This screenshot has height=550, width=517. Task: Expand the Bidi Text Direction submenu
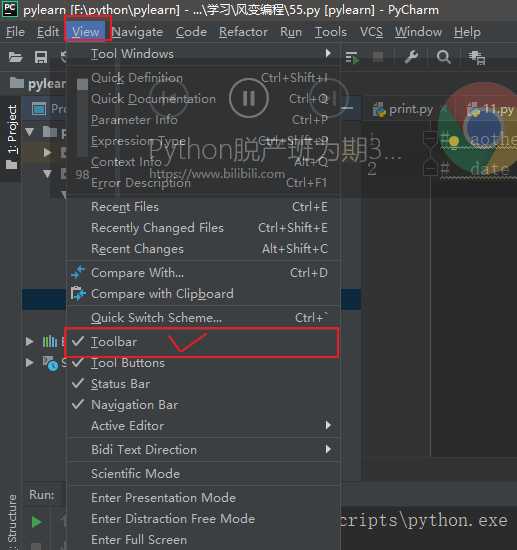(x=202, y=450)
